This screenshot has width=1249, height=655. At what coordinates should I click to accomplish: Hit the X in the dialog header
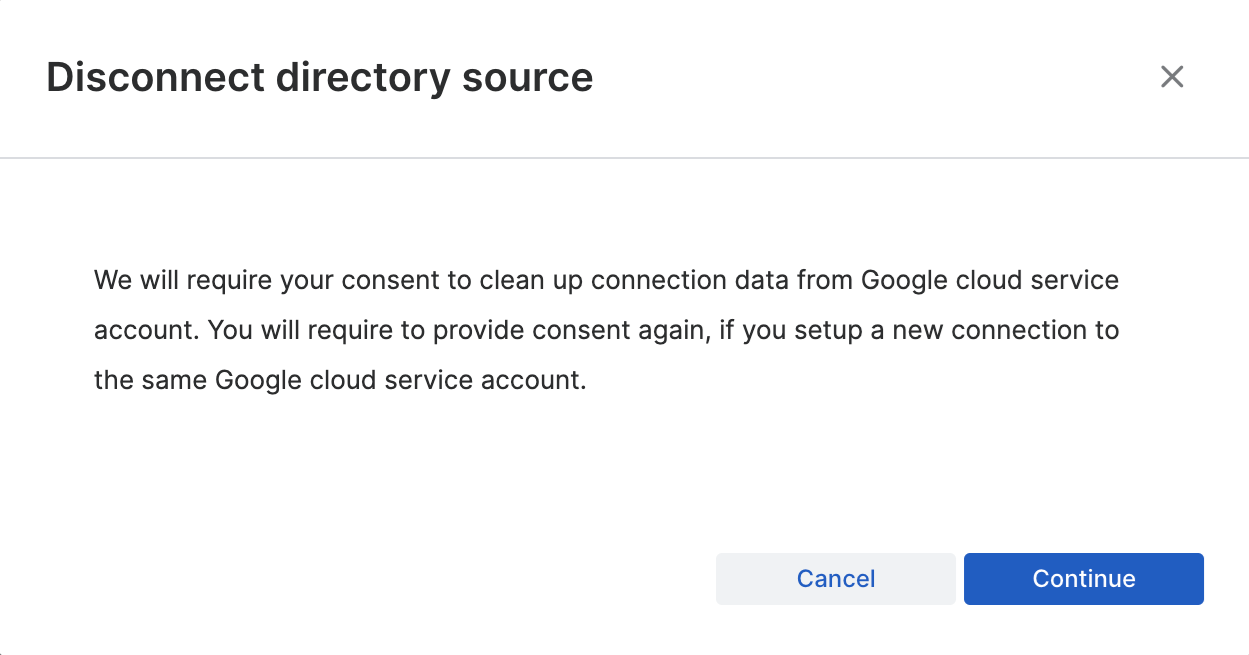point(1171,77)
